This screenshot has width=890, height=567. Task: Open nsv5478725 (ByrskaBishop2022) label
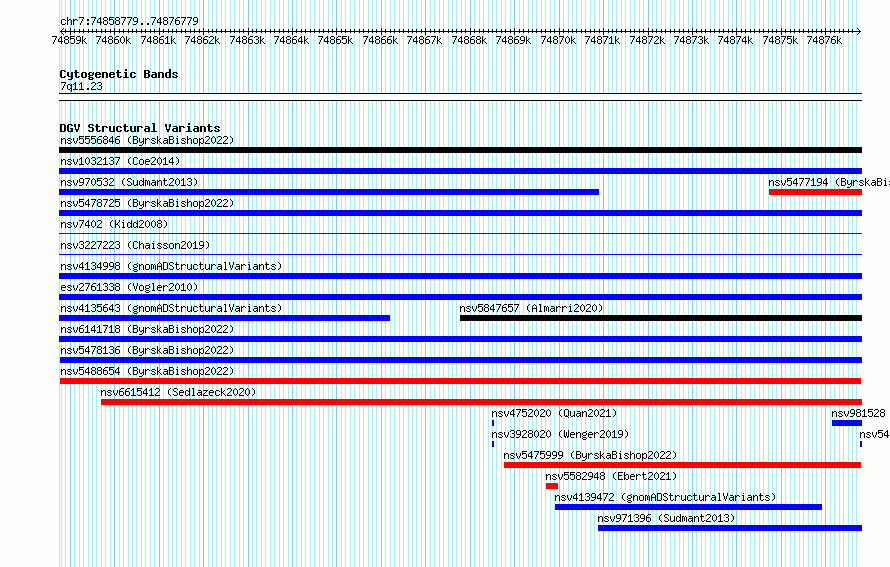pos(147,203)
